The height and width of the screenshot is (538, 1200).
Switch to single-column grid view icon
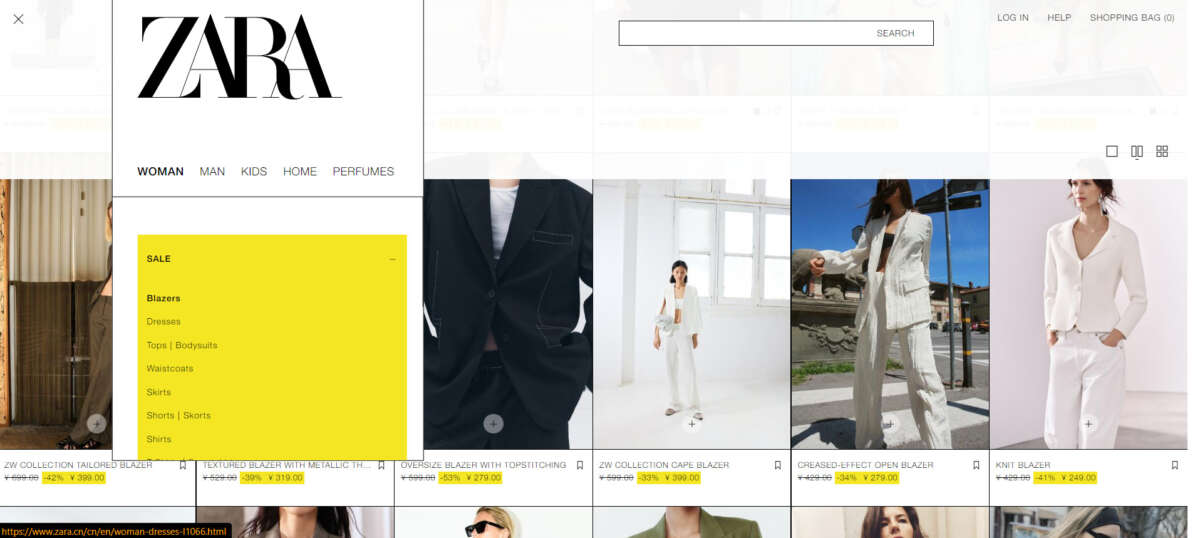pyautogui.click(x=1112, y=151)
